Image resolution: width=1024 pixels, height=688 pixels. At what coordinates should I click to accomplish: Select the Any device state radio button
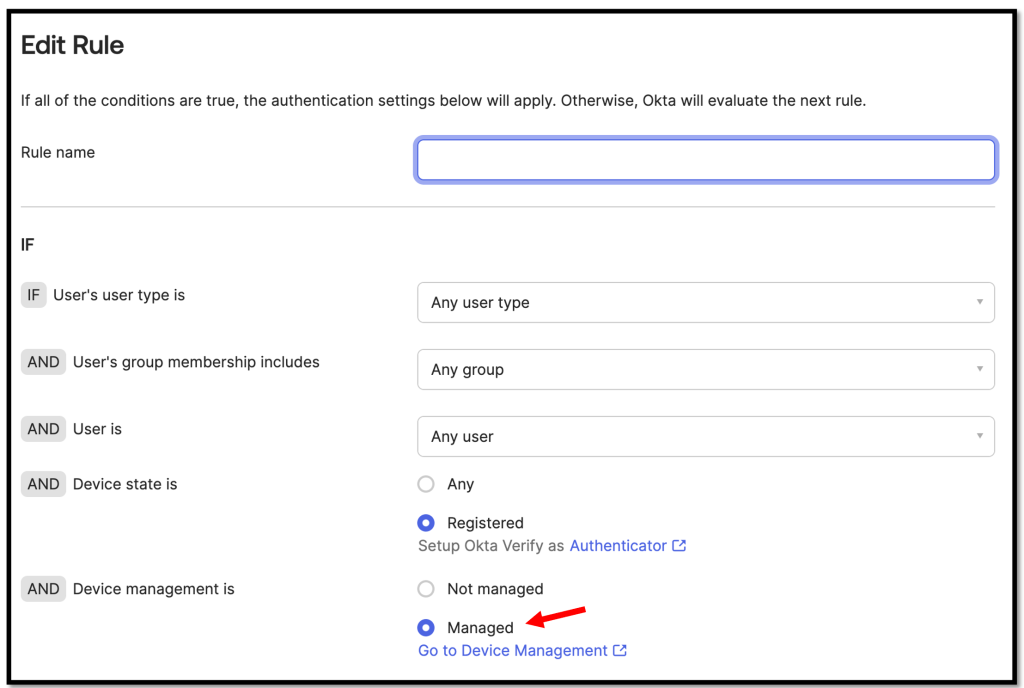click(x=426, y=484)
